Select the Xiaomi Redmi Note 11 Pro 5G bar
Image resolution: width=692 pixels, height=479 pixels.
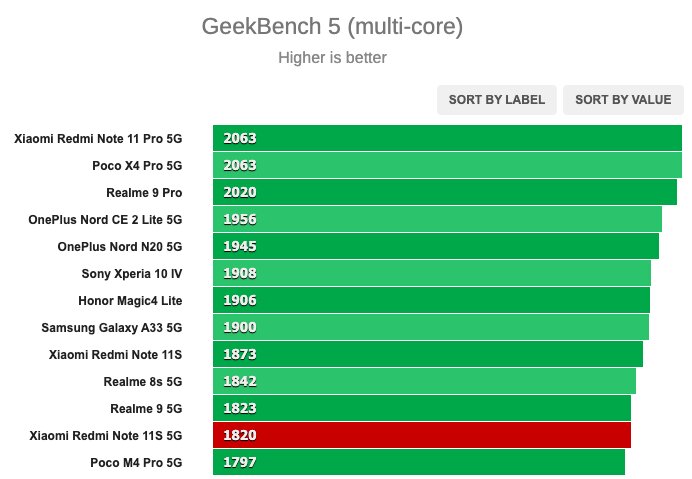coord(447,138)
